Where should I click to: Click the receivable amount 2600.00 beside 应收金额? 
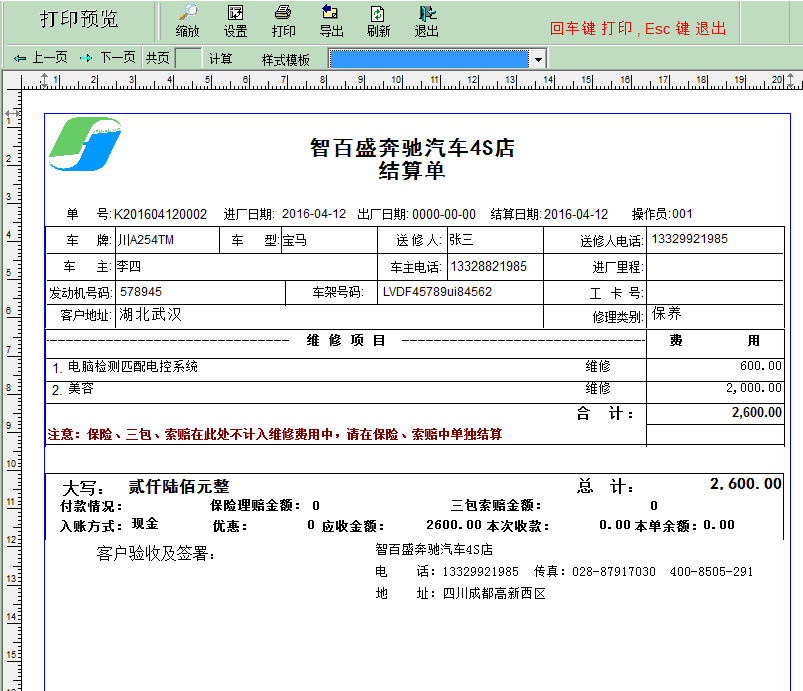[454, 525]
